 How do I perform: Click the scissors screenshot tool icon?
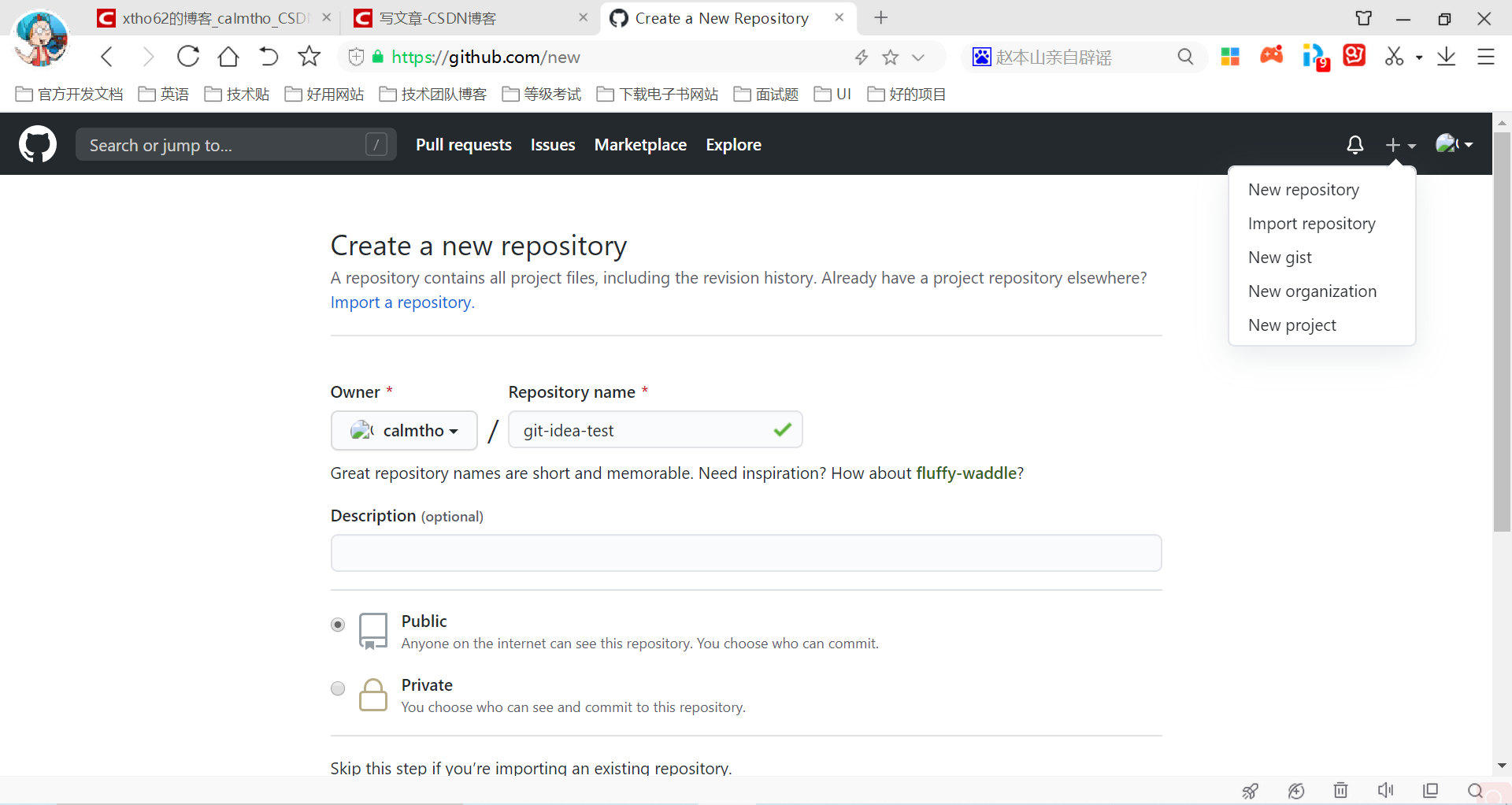pyautogui.click(x=1394, y=56)
